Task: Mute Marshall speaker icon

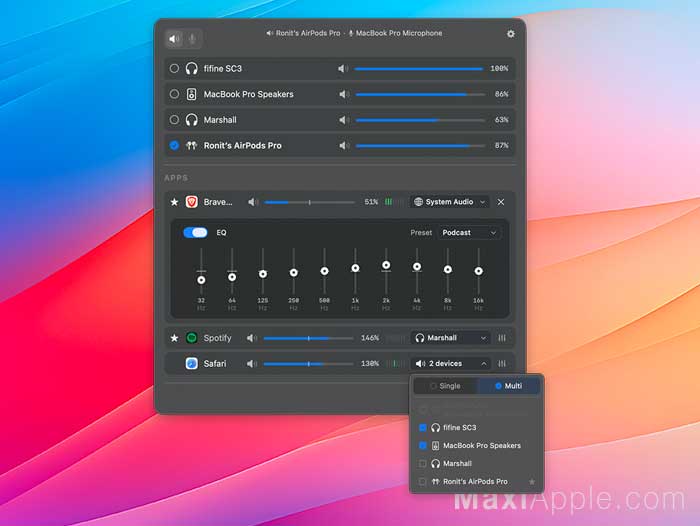Action: click(343, 120)
